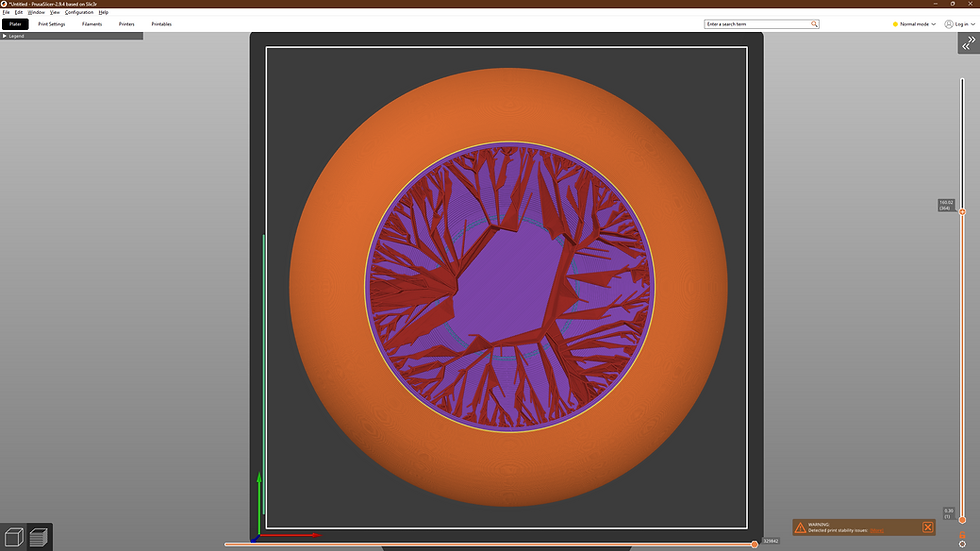This screenshot has height=551, width=980.
Task: Click the right thumb of the horizontal moves slider
Action: coord(754,545)
